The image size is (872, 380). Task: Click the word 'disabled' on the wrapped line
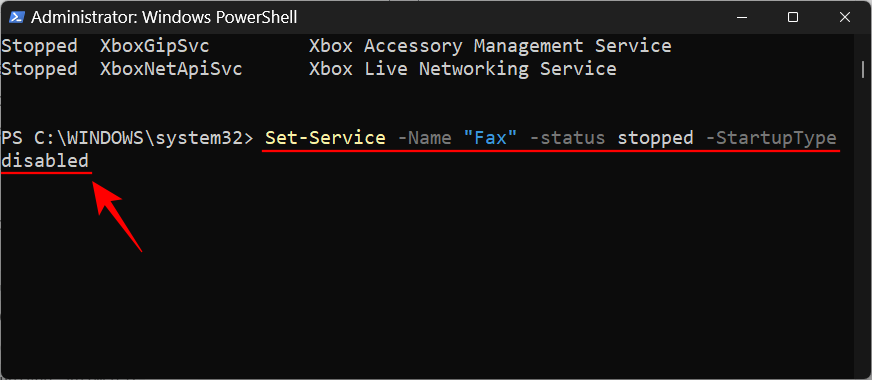(x=45, y=161)
